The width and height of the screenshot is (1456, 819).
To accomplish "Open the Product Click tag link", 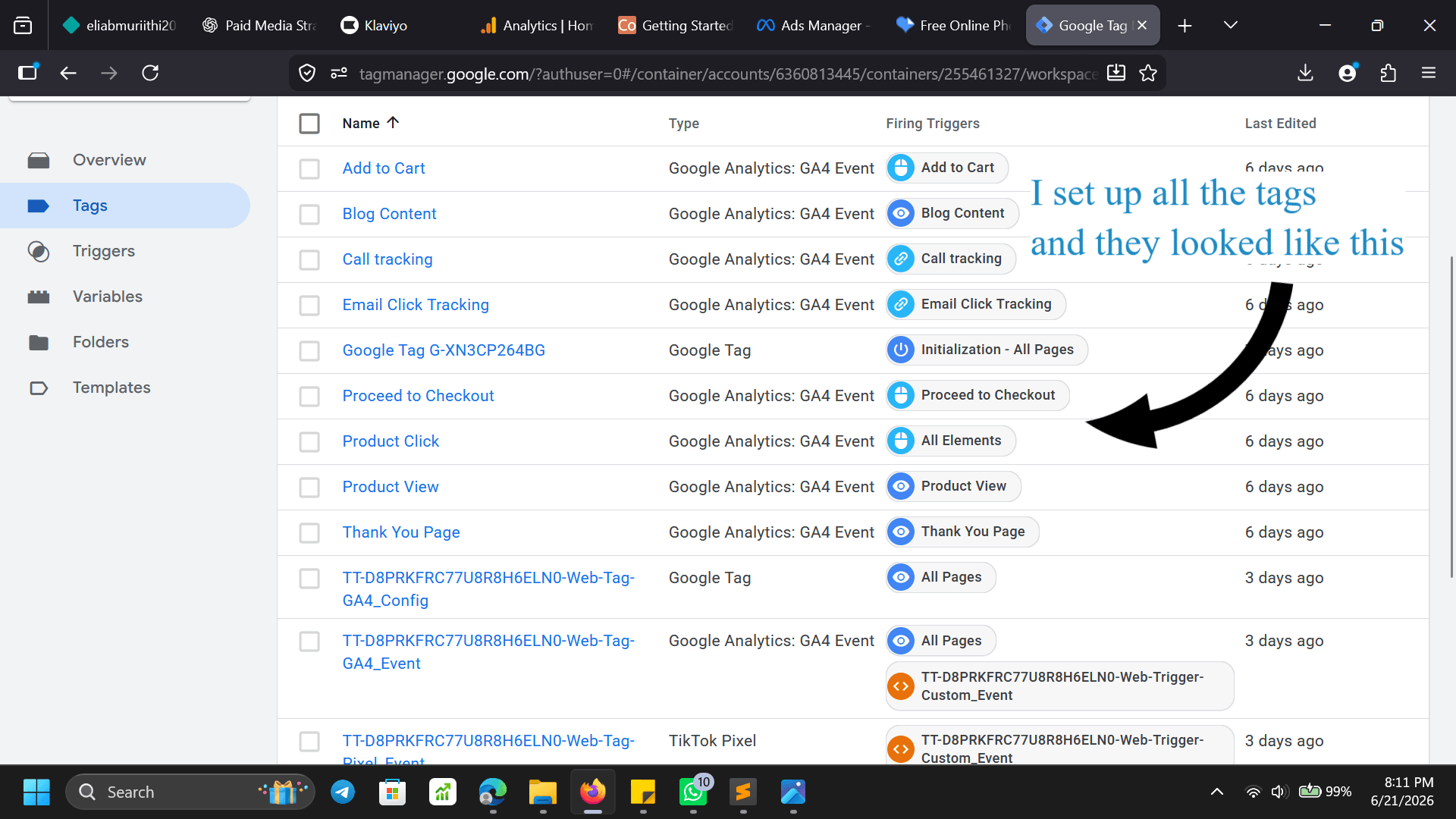I will pyautogui.click(x=391, y=441).
